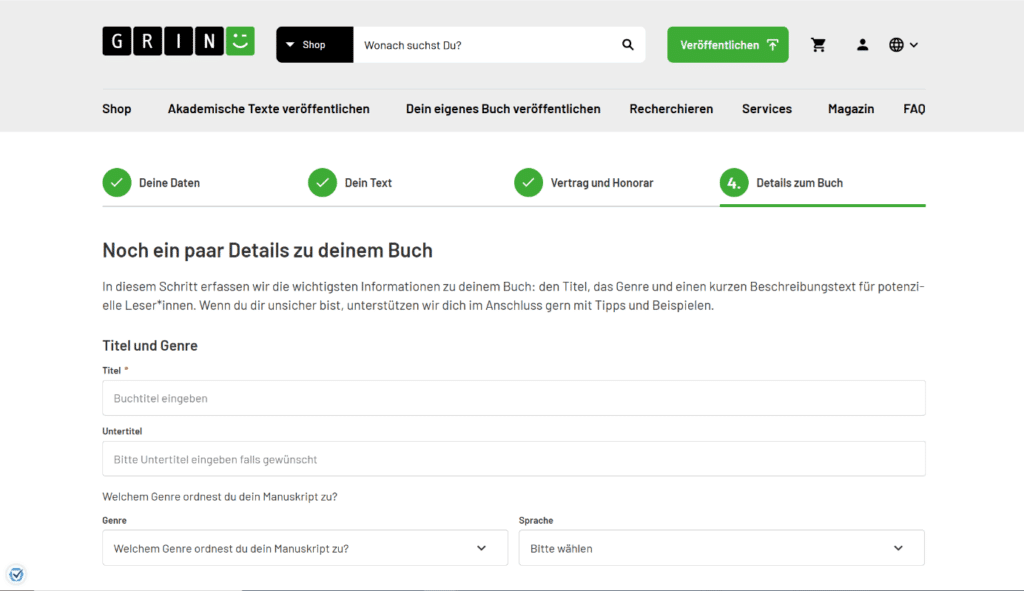
Task: Open the Services menu item
Action: 766,109
